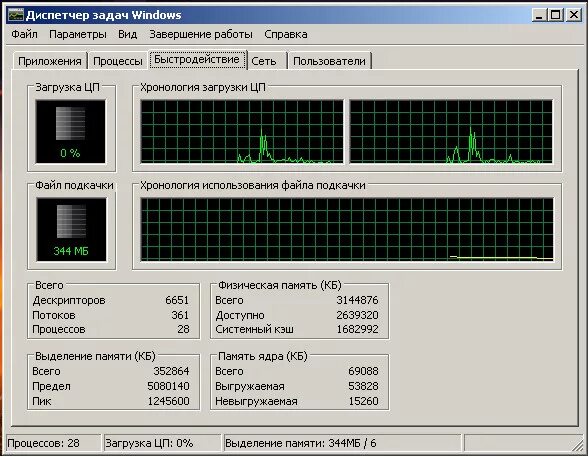Image resolution: width=588 pixels, height=457 pixels.
Task: Maximize the Task Manager window
Action: pyautogui.click(x=555, y=15)
